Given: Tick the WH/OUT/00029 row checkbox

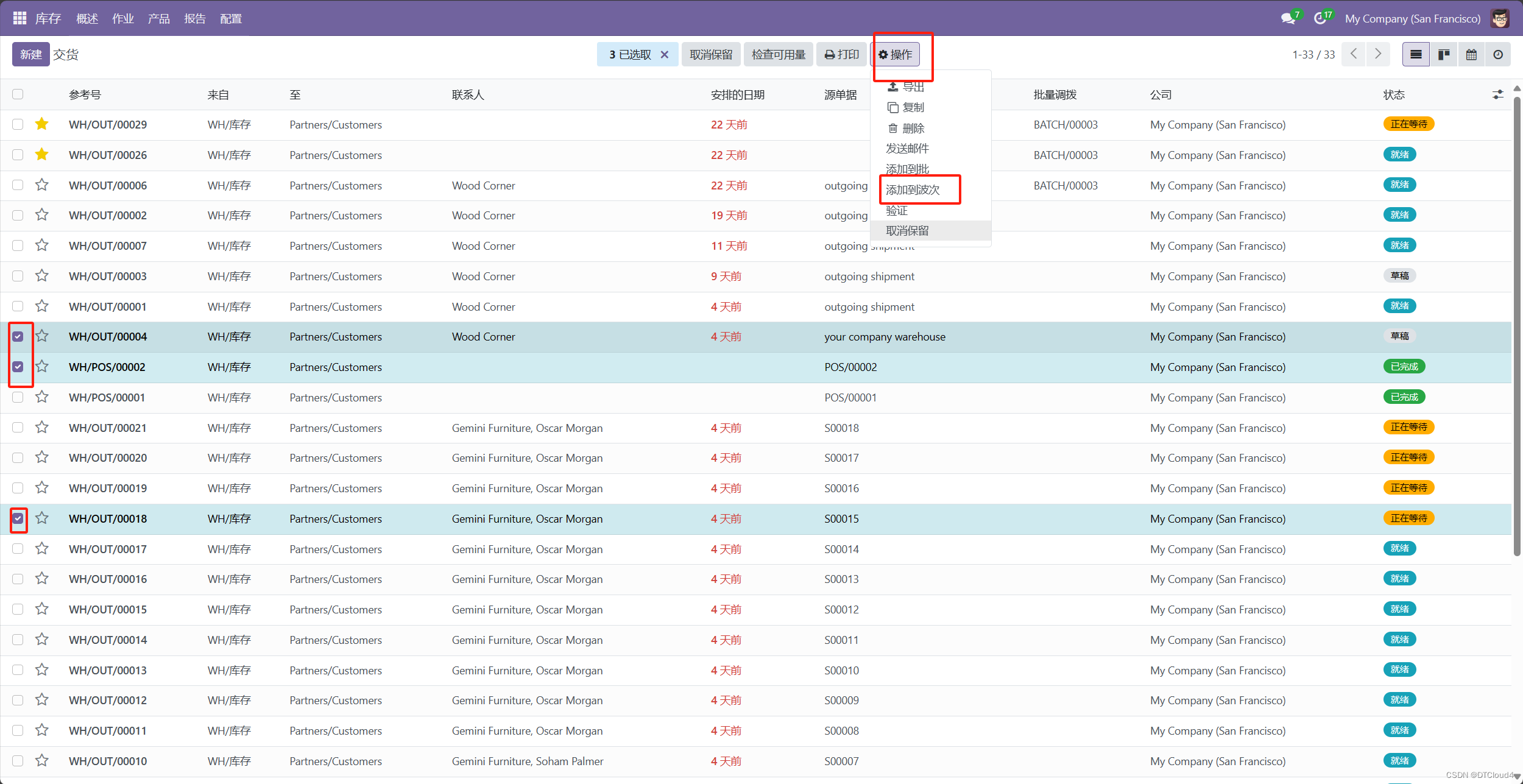Looking at the screenshot, I should (x=18, y=124).
